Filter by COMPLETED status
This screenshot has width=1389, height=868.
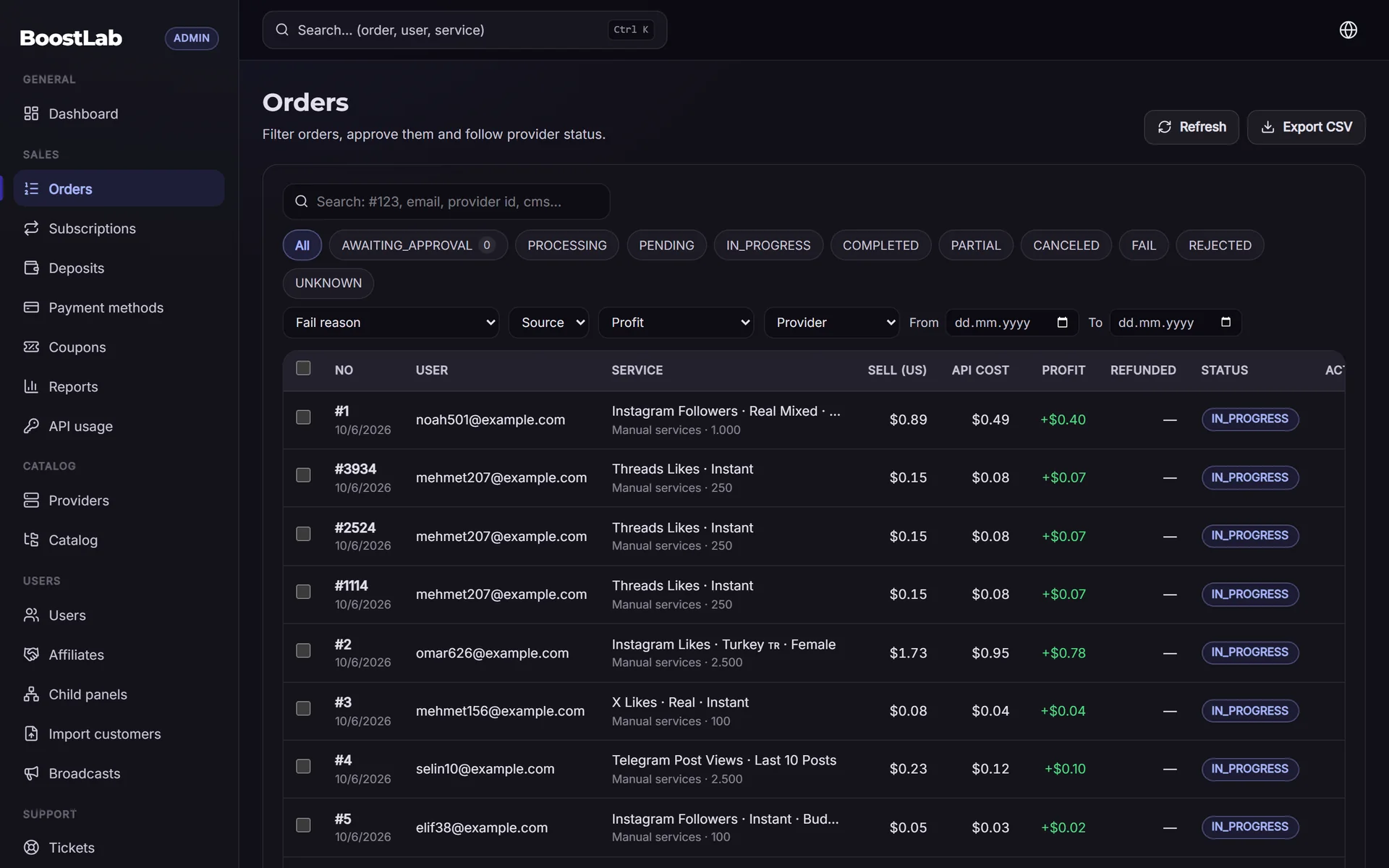pyautogui.click(x=880, y=245)
